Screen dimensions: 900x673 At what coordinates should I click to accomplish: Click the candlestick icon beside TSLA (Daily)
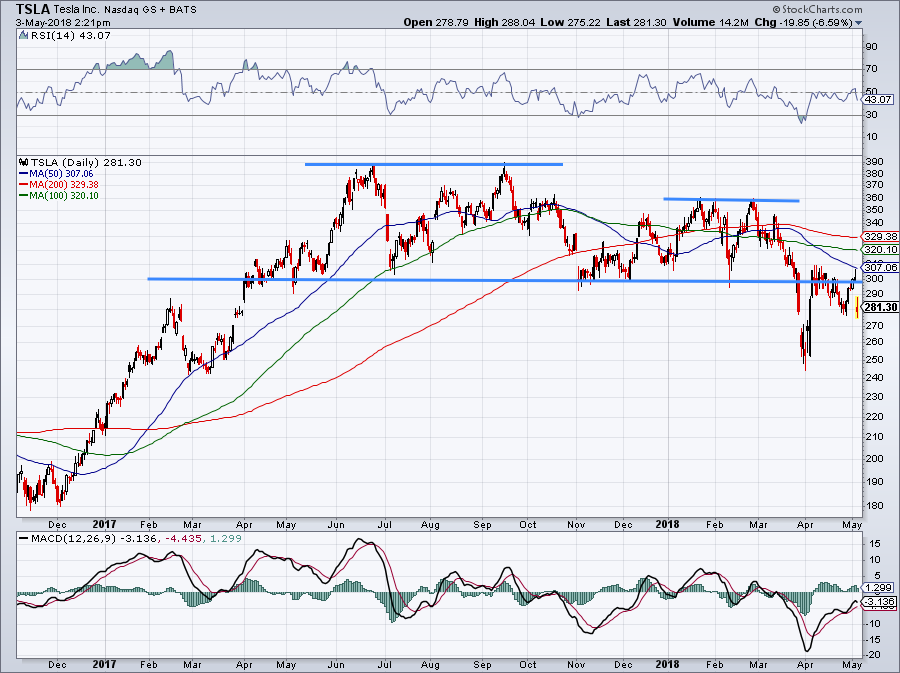[x=23, y=162]
